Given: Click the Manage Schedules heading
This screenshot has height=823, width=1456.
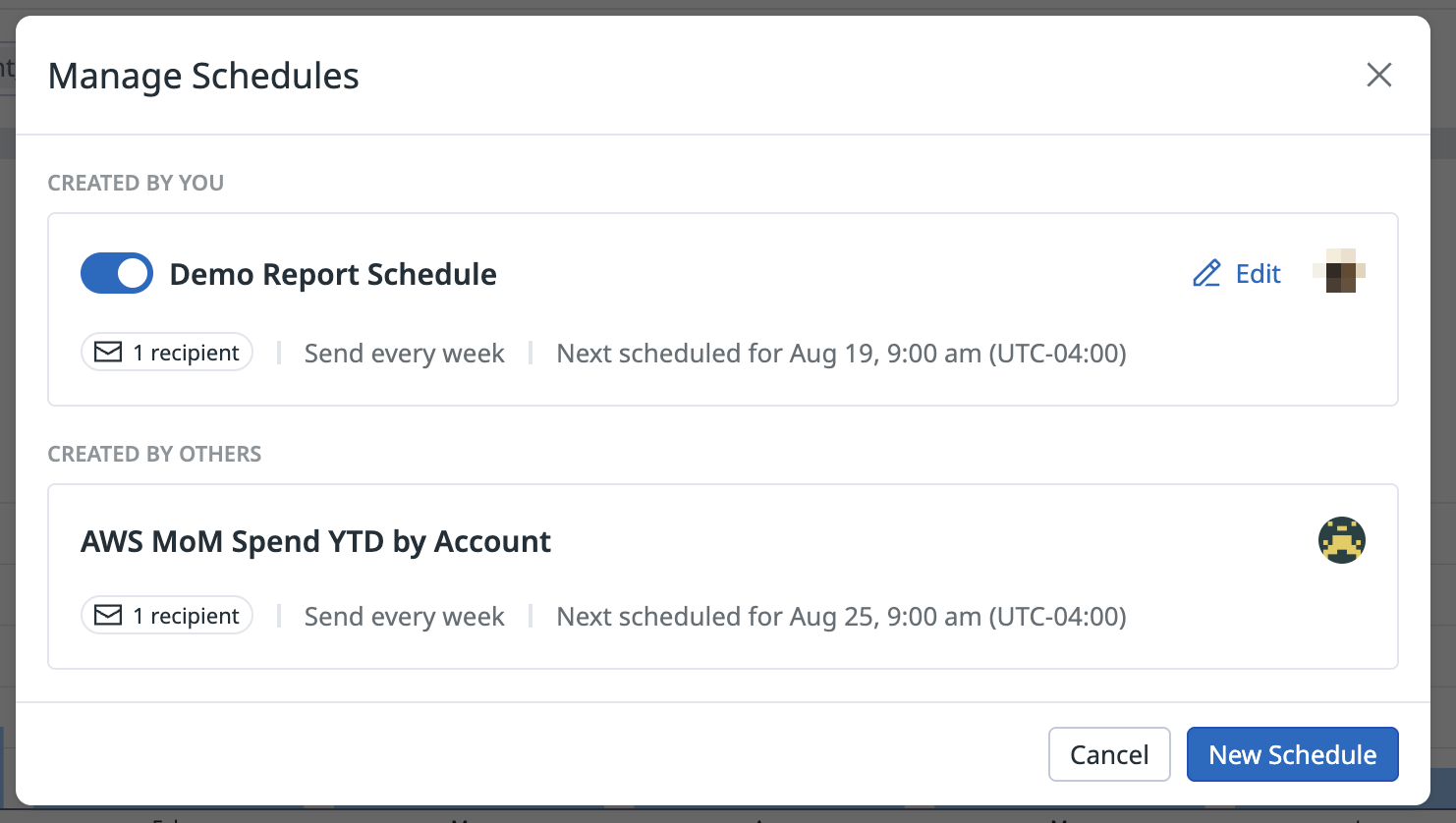Looking at the screenshot, I should (203, 76).
